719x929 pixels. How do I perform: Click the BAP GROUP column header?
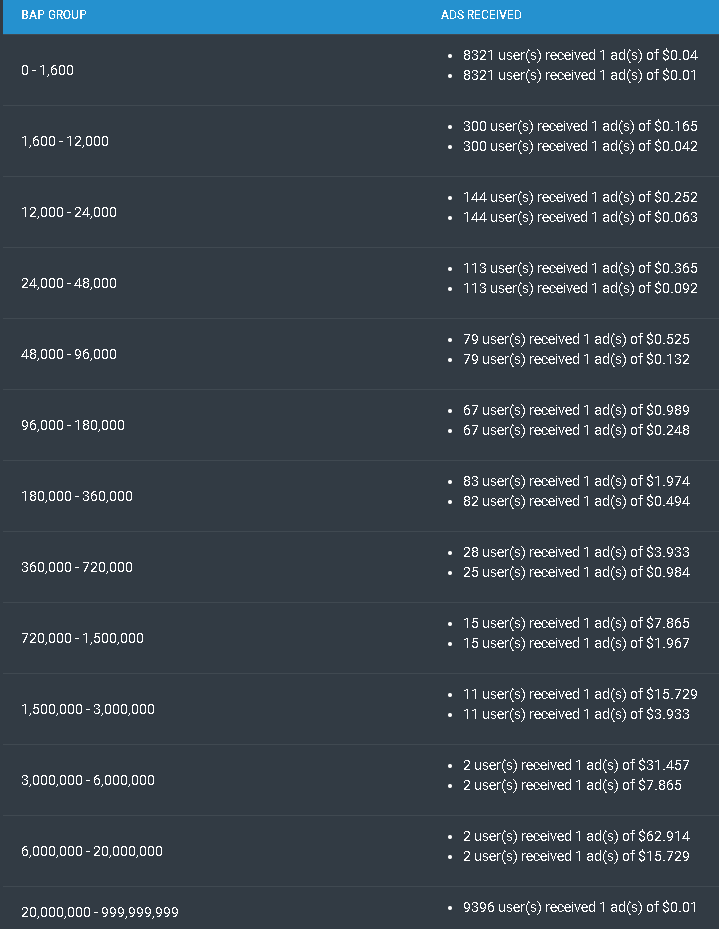53,16
